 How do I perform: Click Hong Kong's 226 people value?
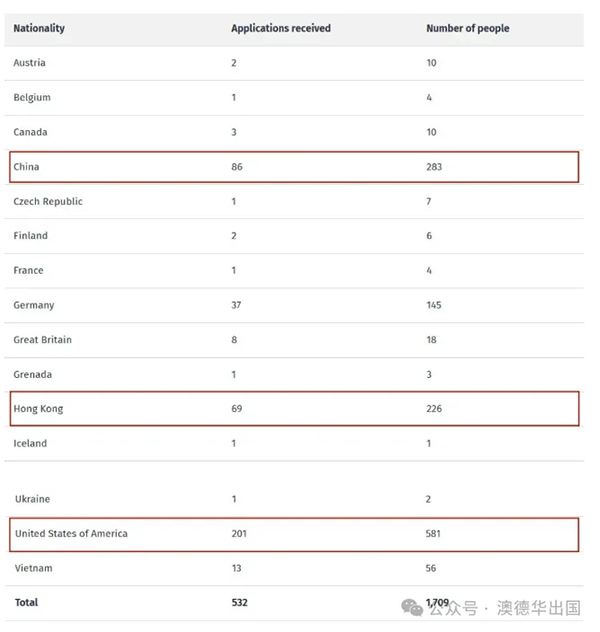434,409
